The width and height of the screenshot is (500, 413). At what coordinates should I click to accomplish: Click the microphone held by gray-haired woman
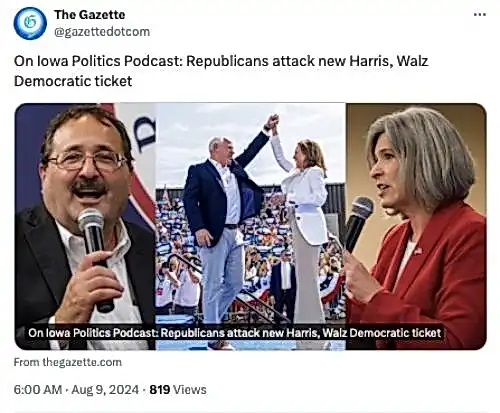point(358,223)
